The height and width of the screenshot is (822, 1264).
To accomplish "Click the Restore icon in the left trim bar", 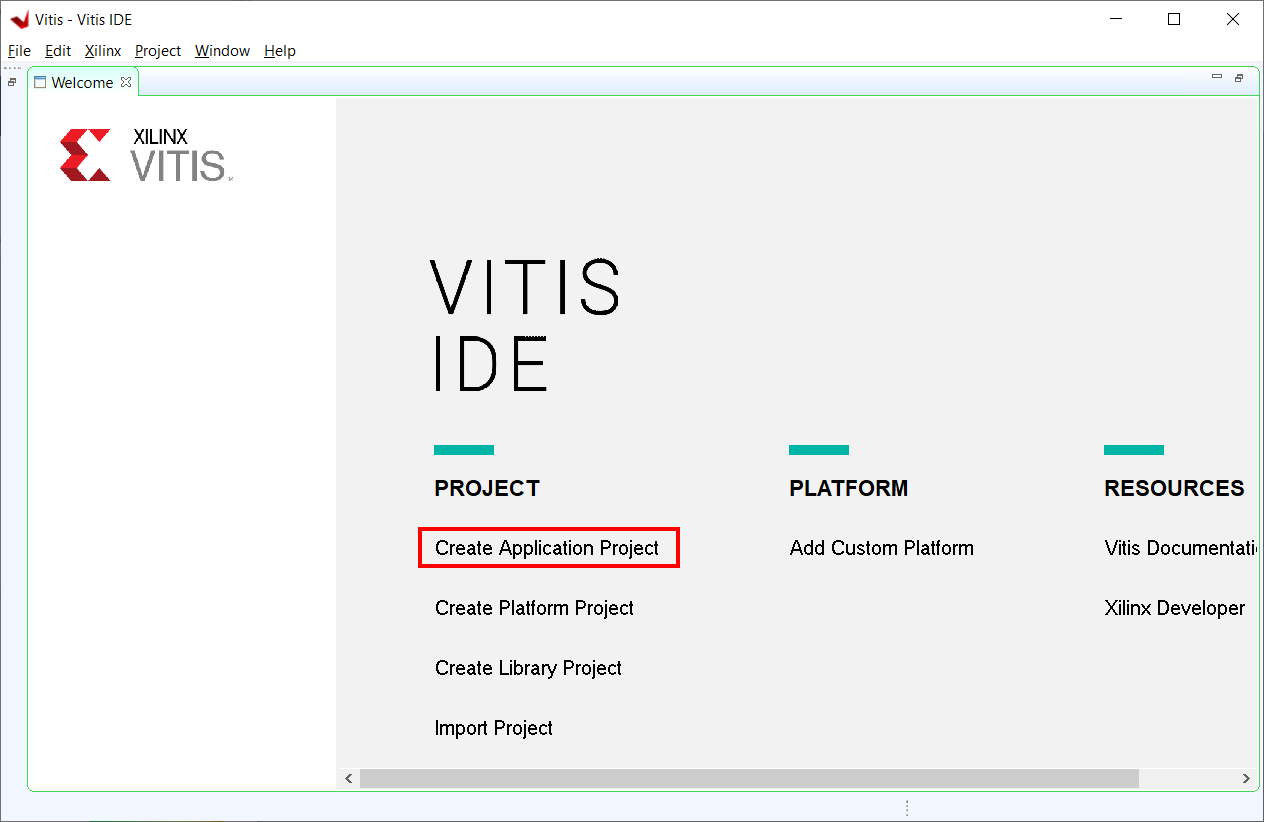I will point(12,82).
